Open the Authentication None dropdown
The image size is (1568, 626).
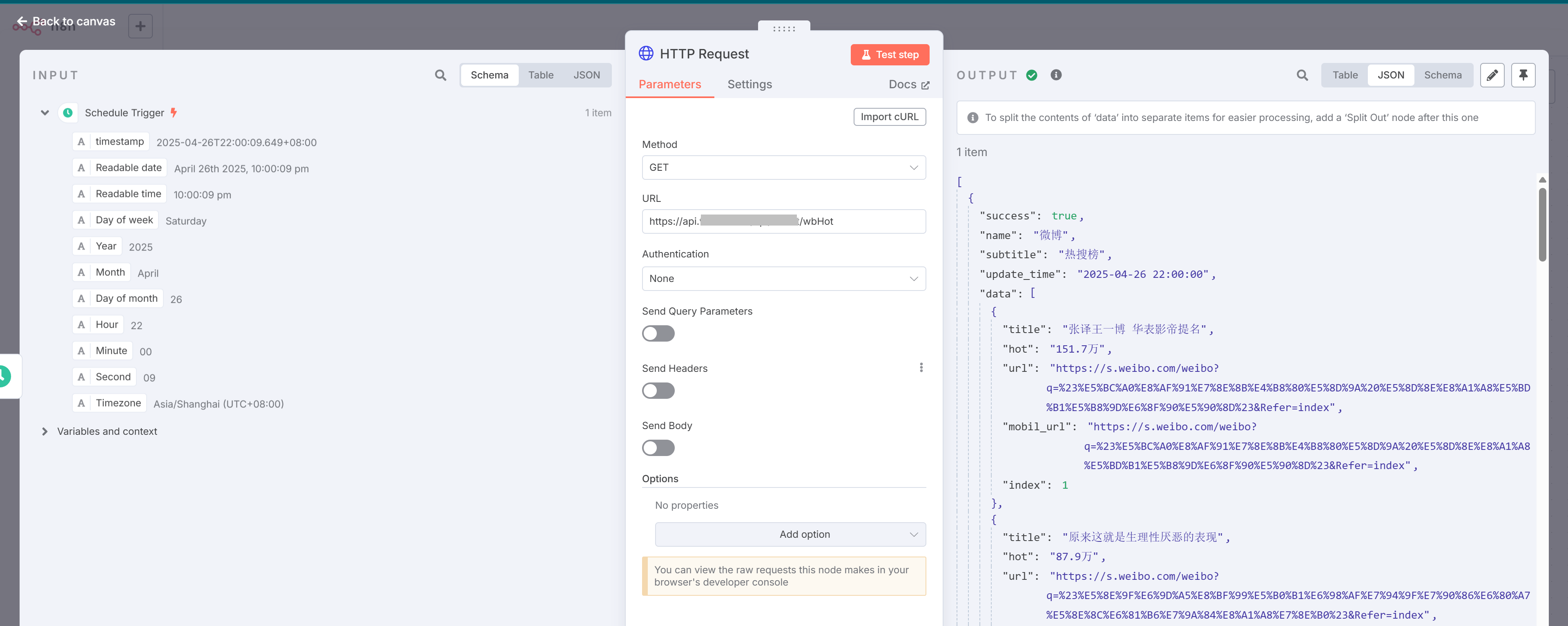coord(783,278)
